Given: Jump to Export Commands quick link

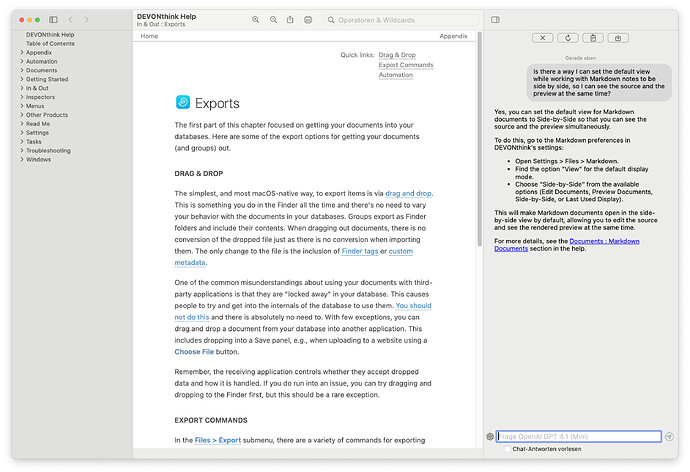Looking at the screenshot, I should (405, 65).
